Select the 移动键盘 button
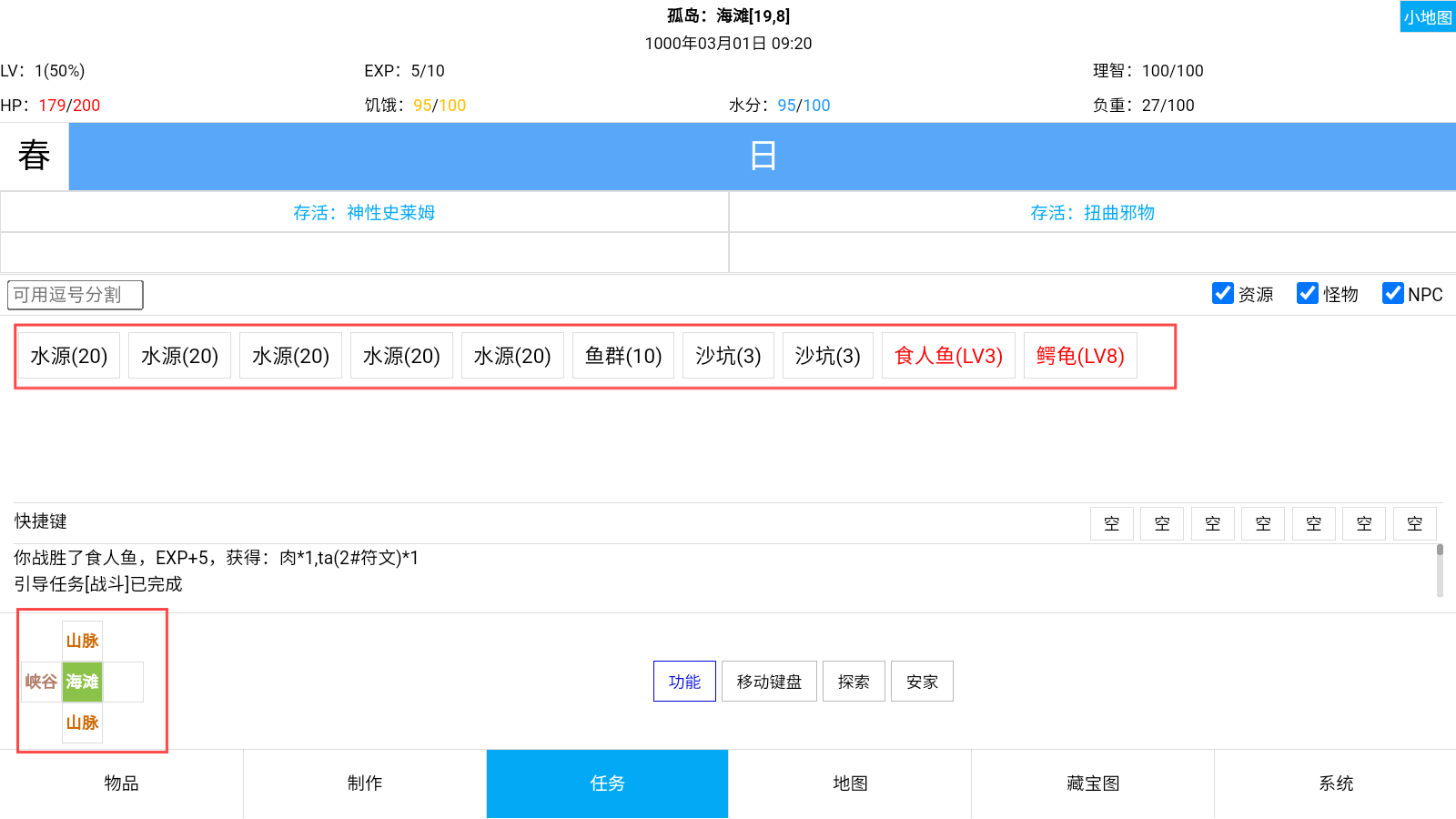Image resolution: width=1456 pixels, height=819 pixels. click(x=769, y=682)
